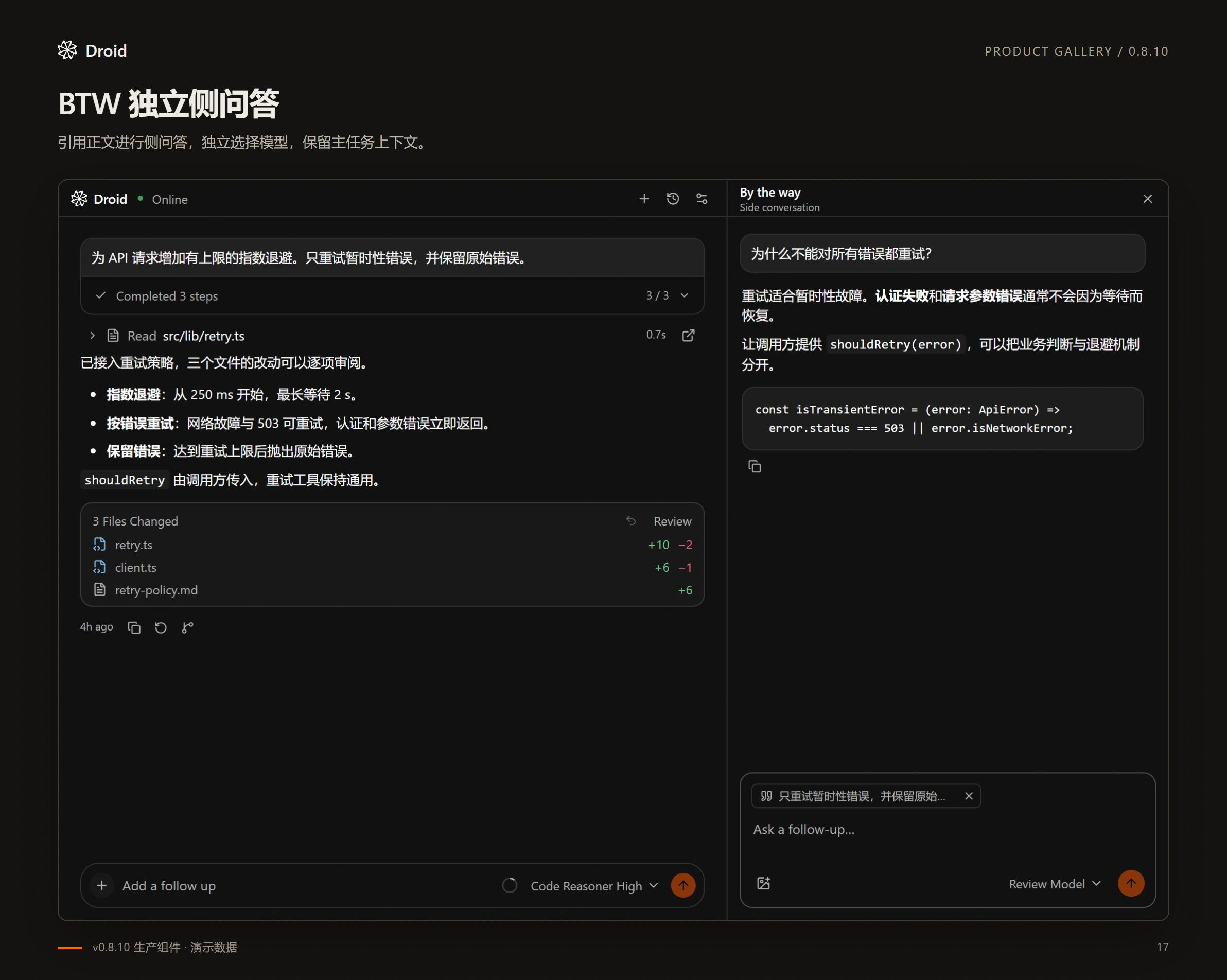The height and width of the screenshot is (980, 1227).
Task: Close the By the way side panel
Action: [1147, 199]
